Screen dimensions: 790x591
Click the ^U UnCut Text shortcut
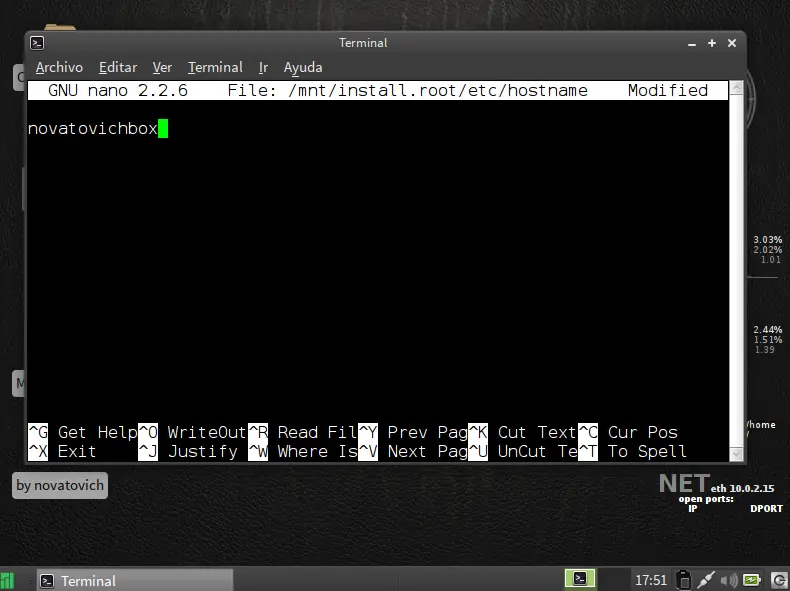[x=523, y=451]
